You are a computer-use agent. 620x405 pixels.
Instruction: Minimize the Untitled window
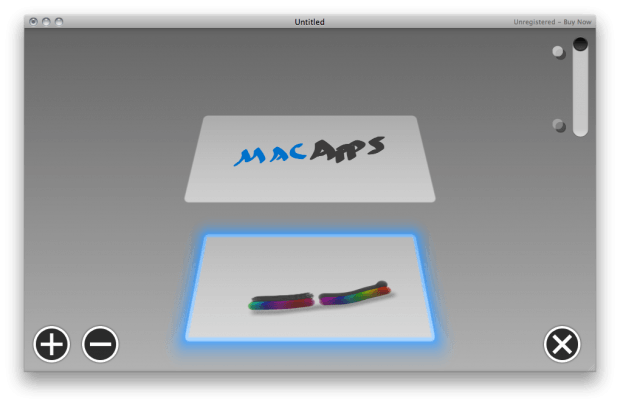(x=46, y=21)
